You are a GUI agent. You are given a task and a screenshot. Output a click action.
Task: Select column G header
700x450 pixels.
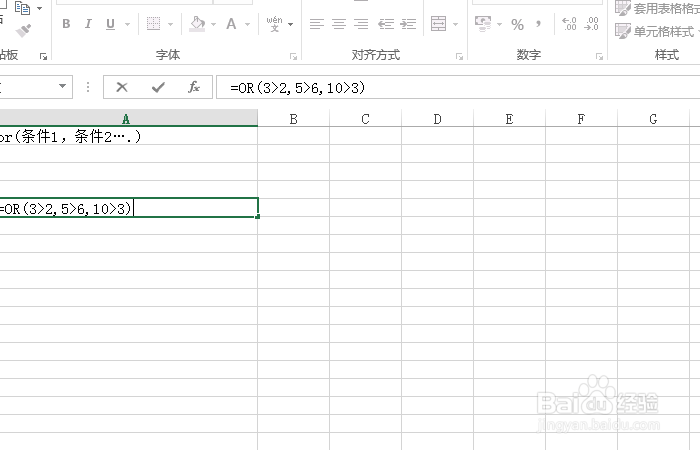pos(653,119)
